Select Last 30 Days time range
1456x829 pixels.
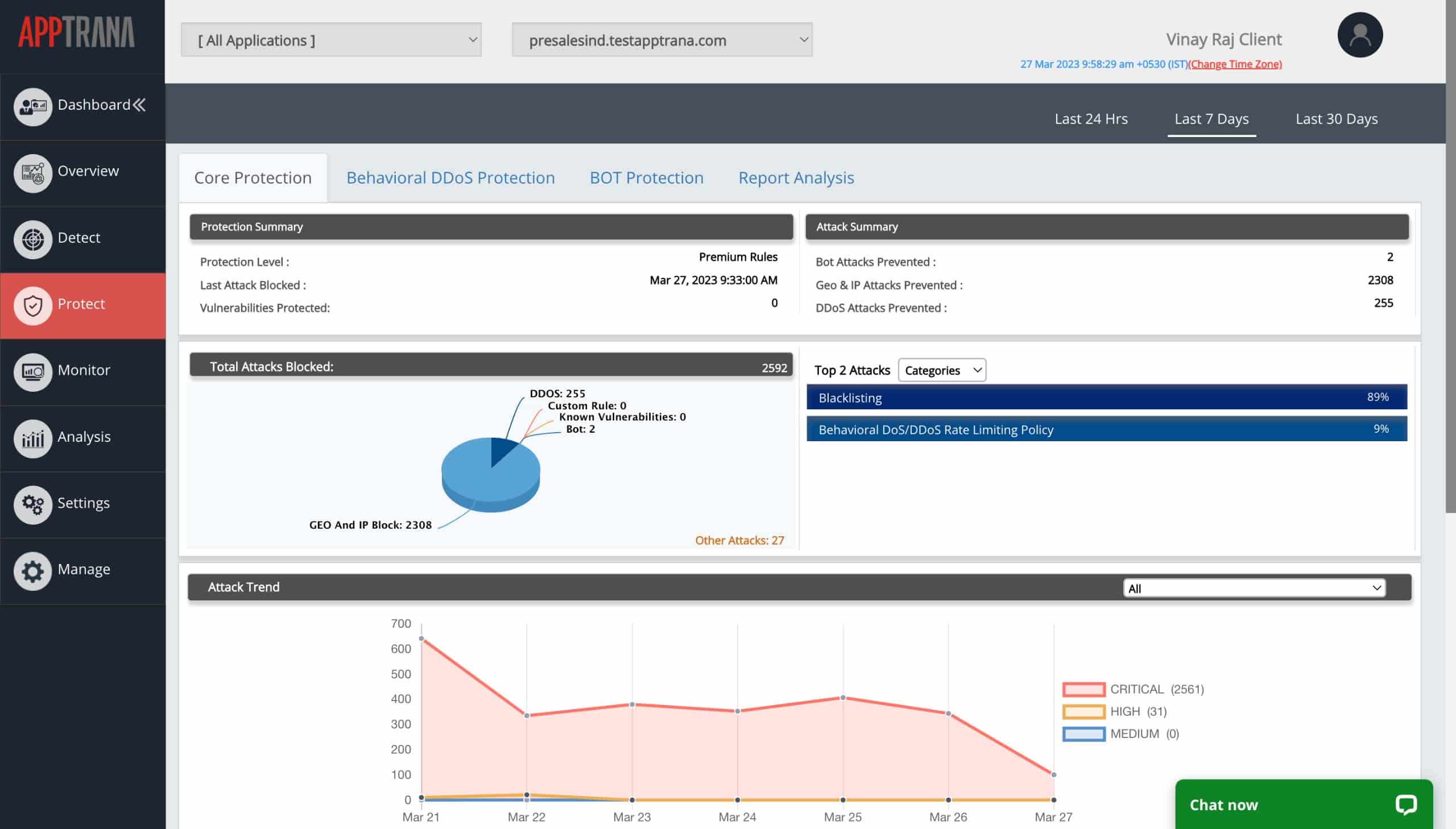pyautogui.click(x=1337, y=118)
